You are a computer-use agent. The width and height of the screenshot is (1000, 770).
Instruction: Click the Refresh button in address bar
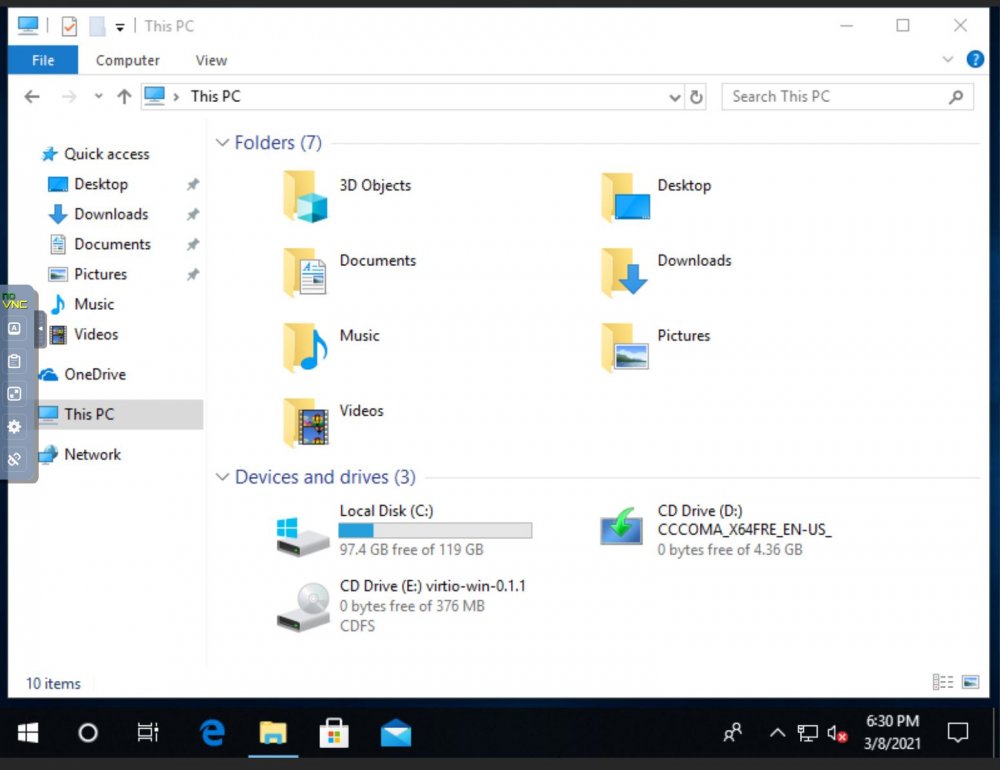coord(696,97)
